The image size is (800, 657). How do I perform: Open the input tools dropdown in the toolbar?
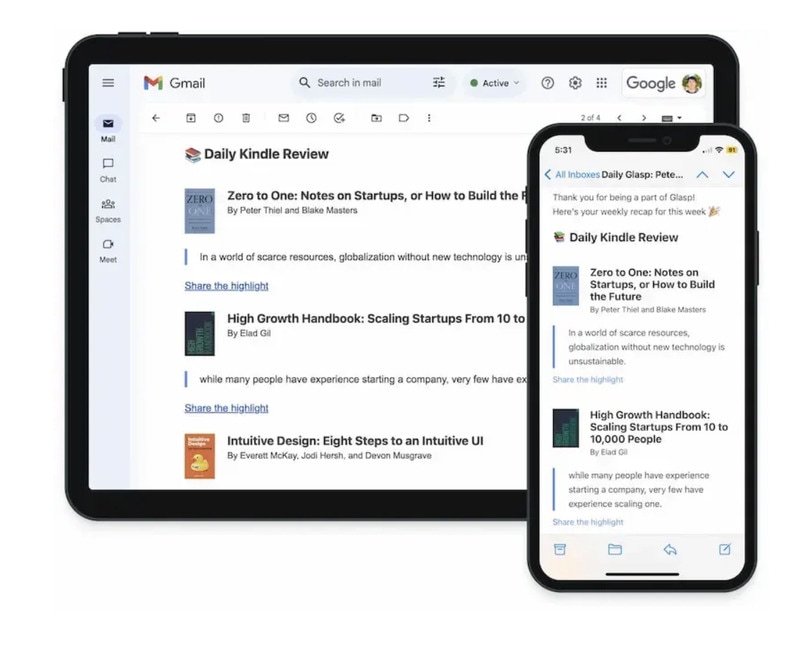pos(672,118)
